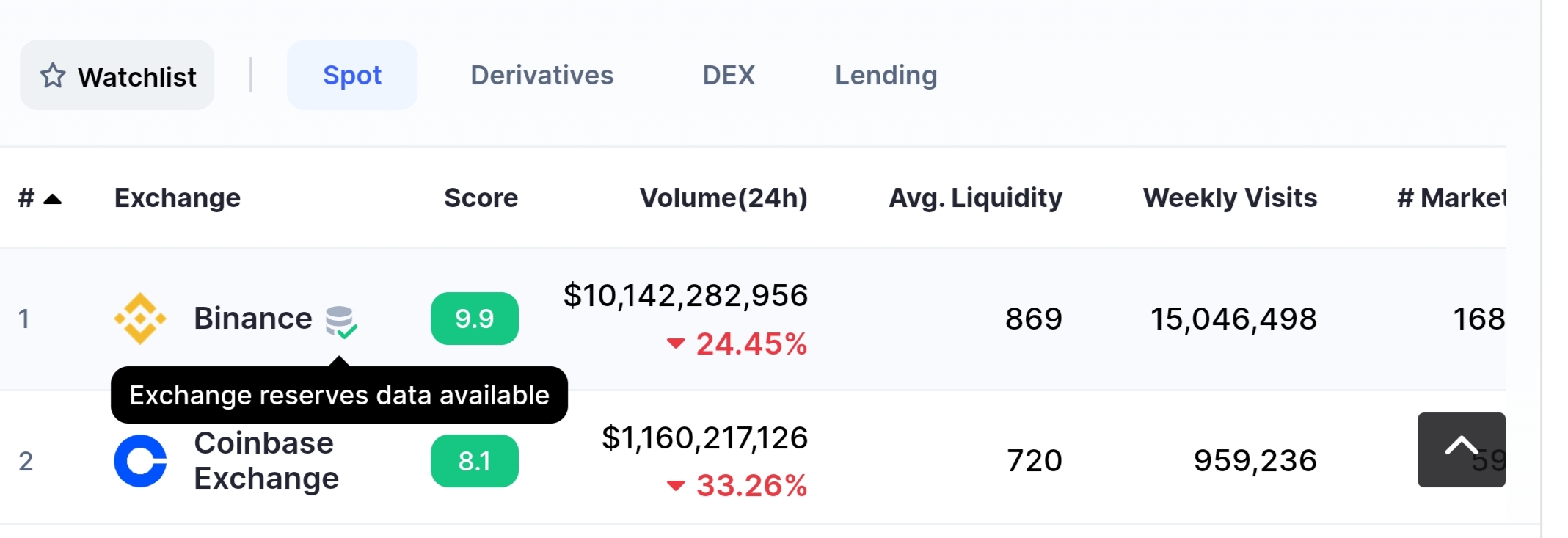1568x538 pixels.
Task: Click the red down arrow beside 33.26%
Action: pos(675,485)
